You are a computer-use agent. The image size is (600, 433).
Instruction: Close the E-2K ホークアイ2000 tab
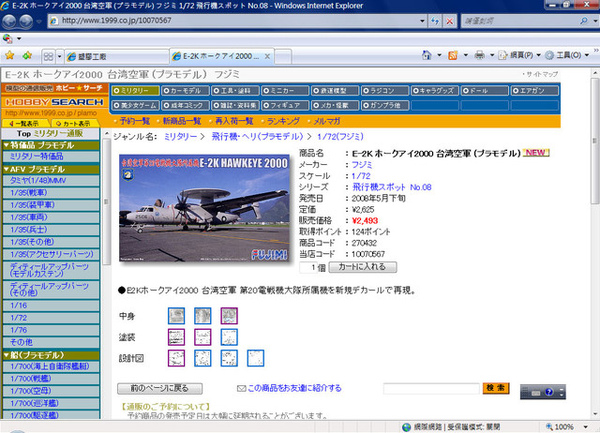[x=267, y=57]
